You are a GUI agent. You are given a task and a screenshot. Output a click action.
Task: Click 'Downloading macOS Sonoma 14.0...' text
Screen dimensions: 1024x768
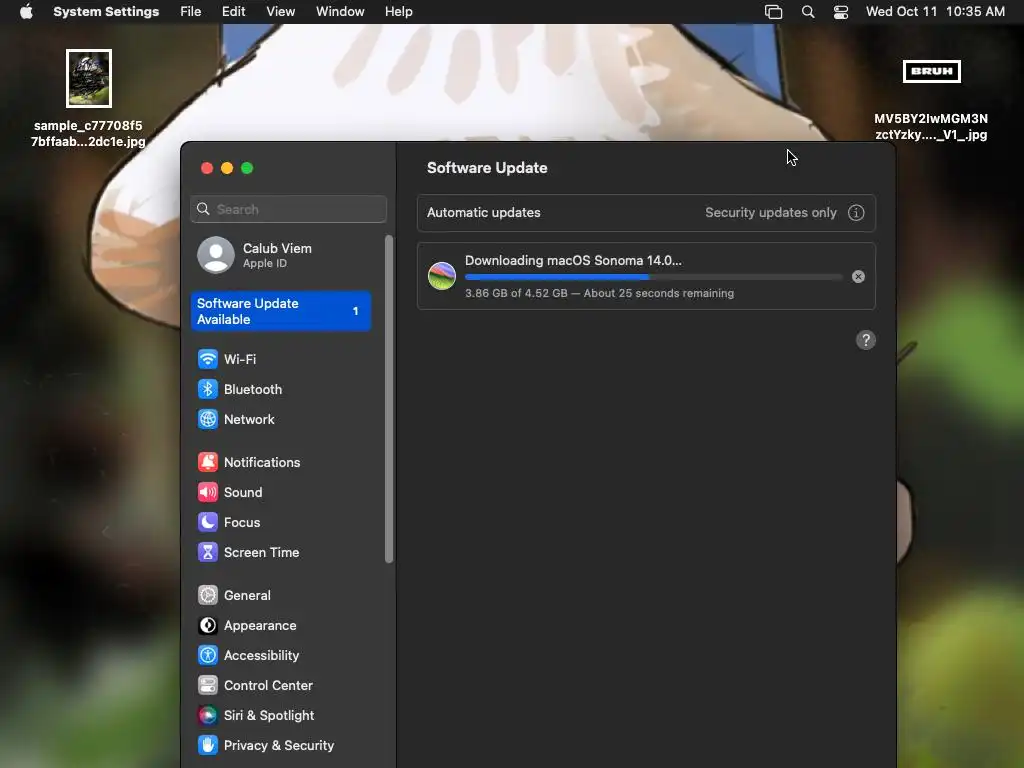(573, 261)
